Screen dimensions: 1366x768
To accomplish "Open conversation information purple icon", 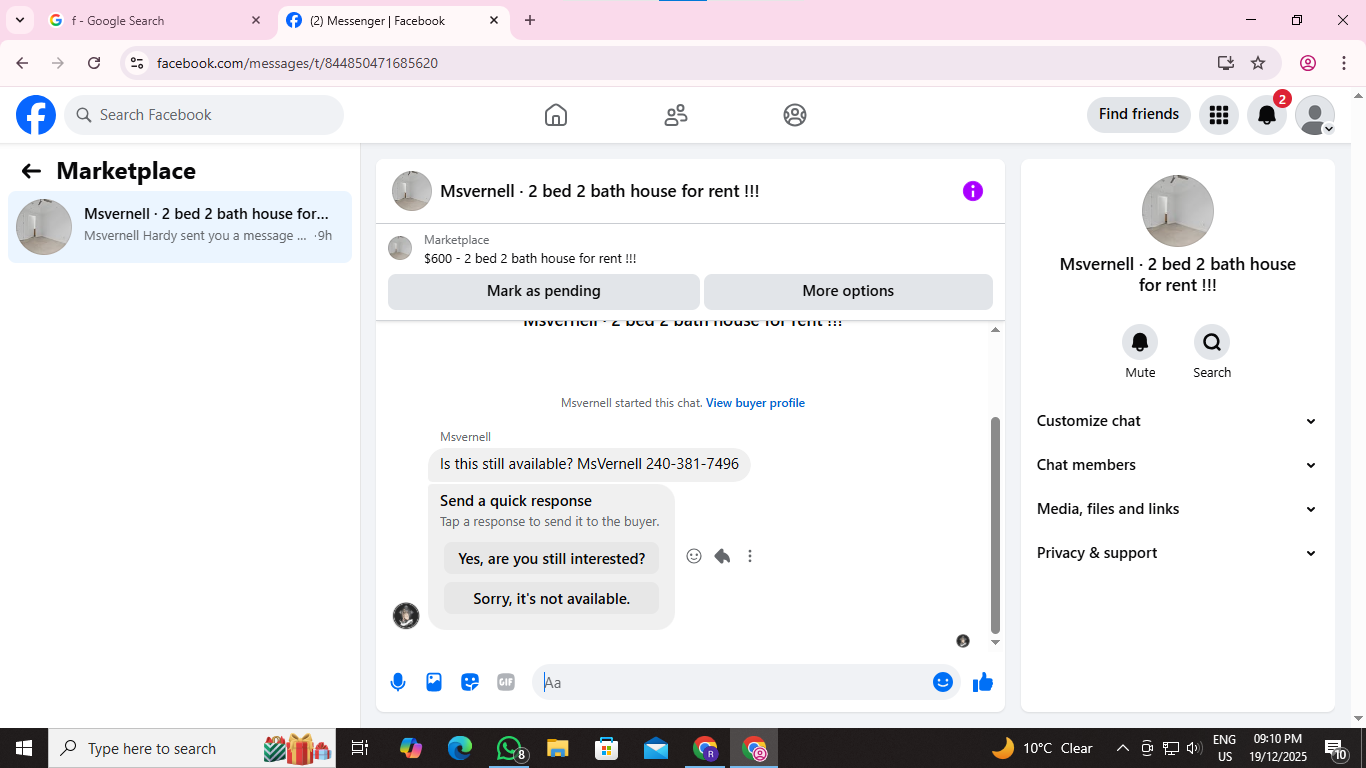I will pyautogui.click(x=973, y=191).
